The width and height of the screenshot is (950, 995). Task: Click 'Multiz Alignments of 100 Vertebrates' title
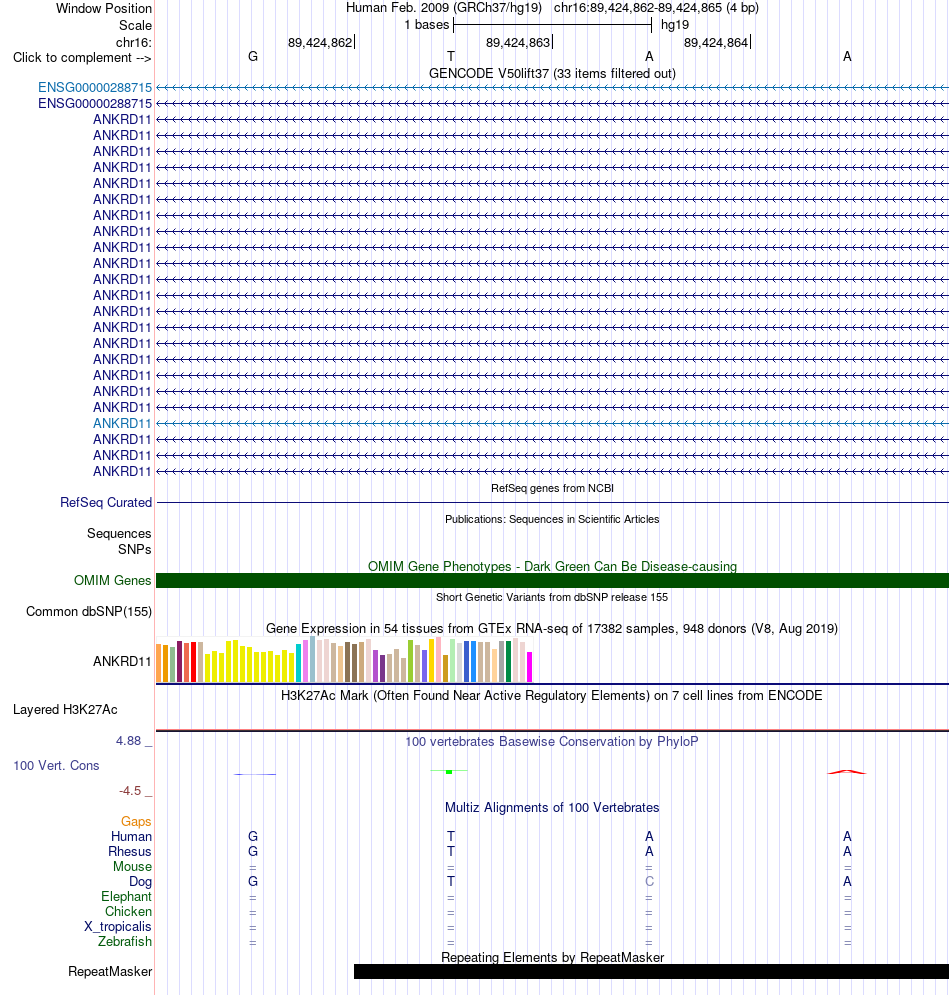552,808
